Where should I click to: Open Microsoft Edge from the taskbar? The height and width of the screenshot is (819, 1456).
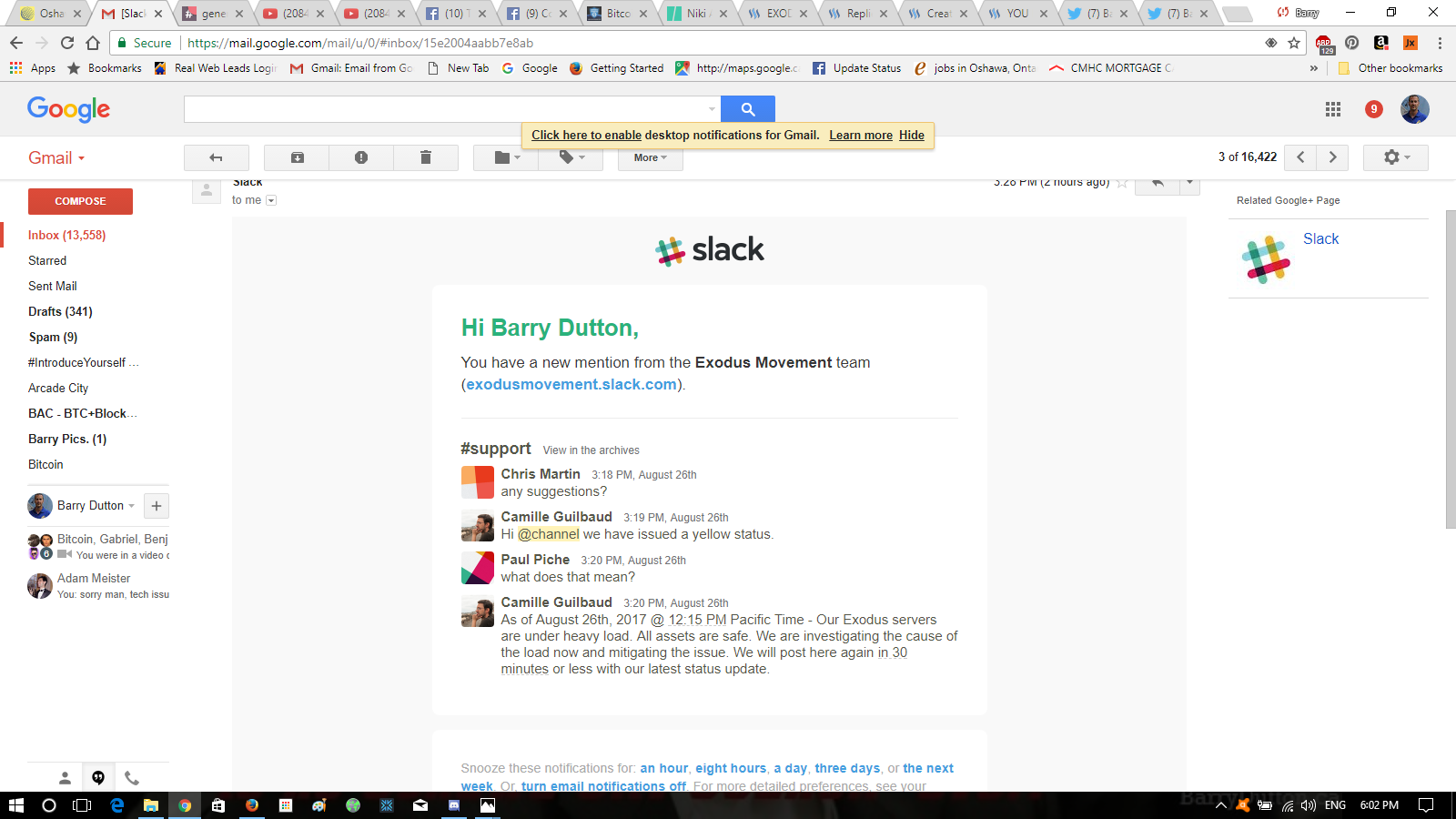tap(116, 805)
